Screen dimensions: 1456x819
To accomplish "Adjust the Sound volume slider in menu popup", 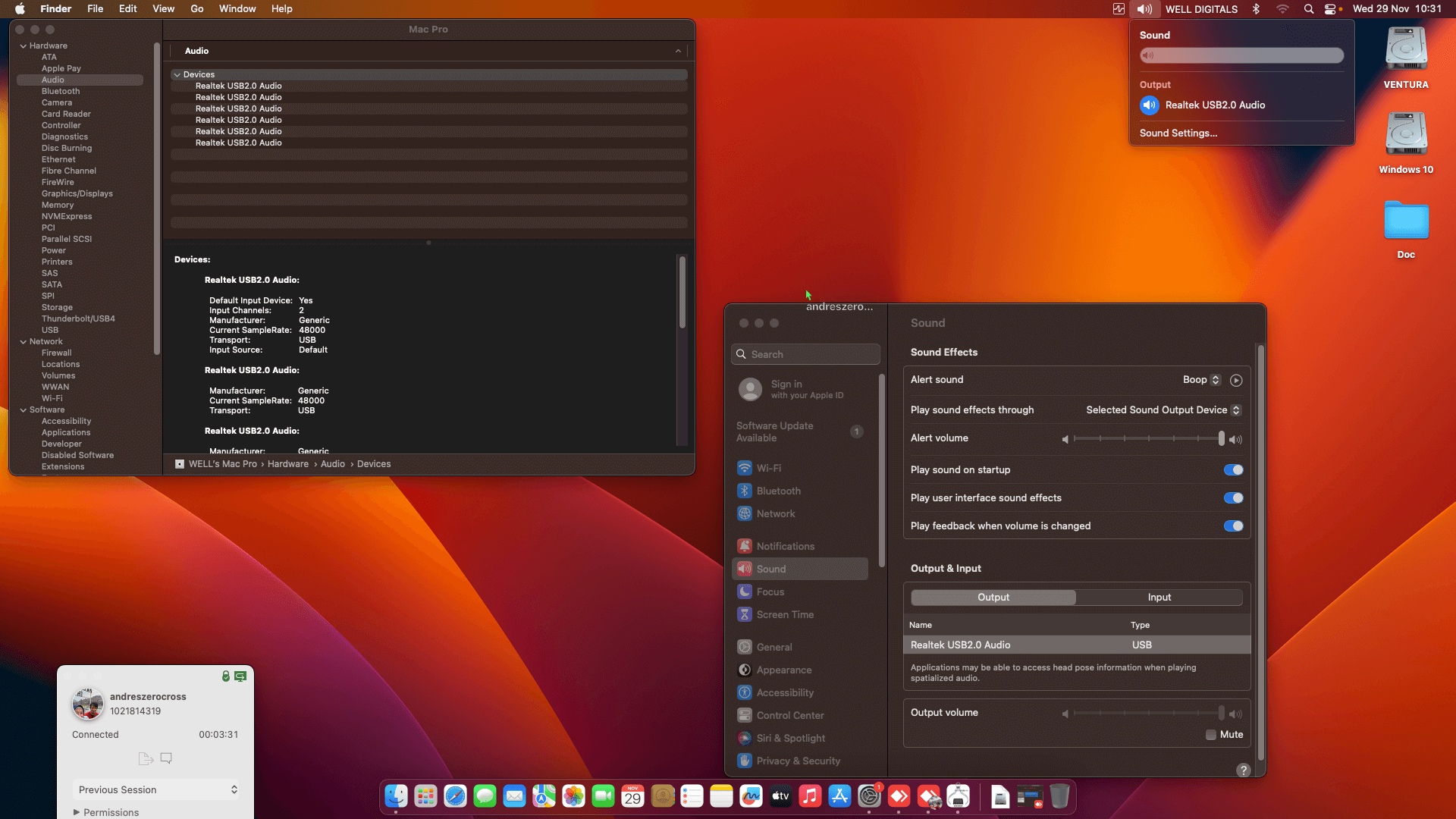I will coord(1241,55).
